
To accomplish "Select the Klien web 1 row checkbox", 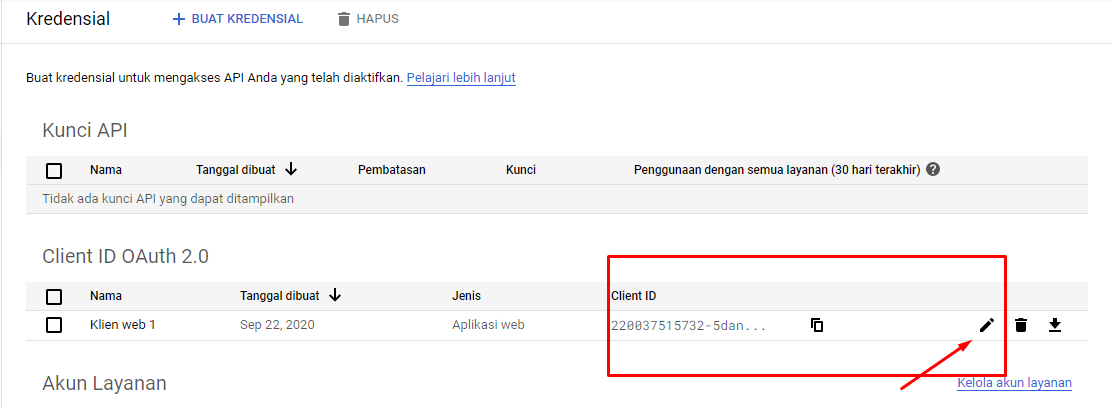I will coord(54,325).
